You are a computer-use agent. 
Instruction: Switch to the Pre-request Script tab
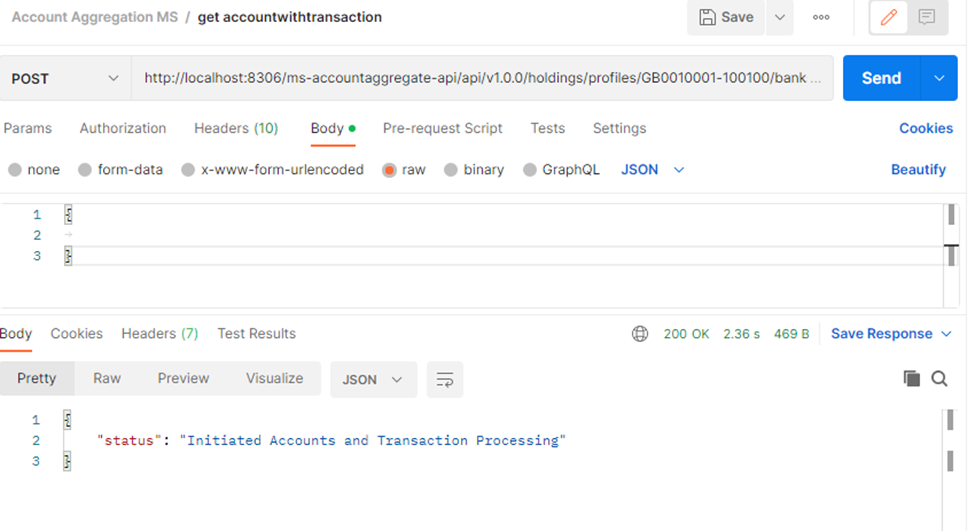[x=442, y=128]
